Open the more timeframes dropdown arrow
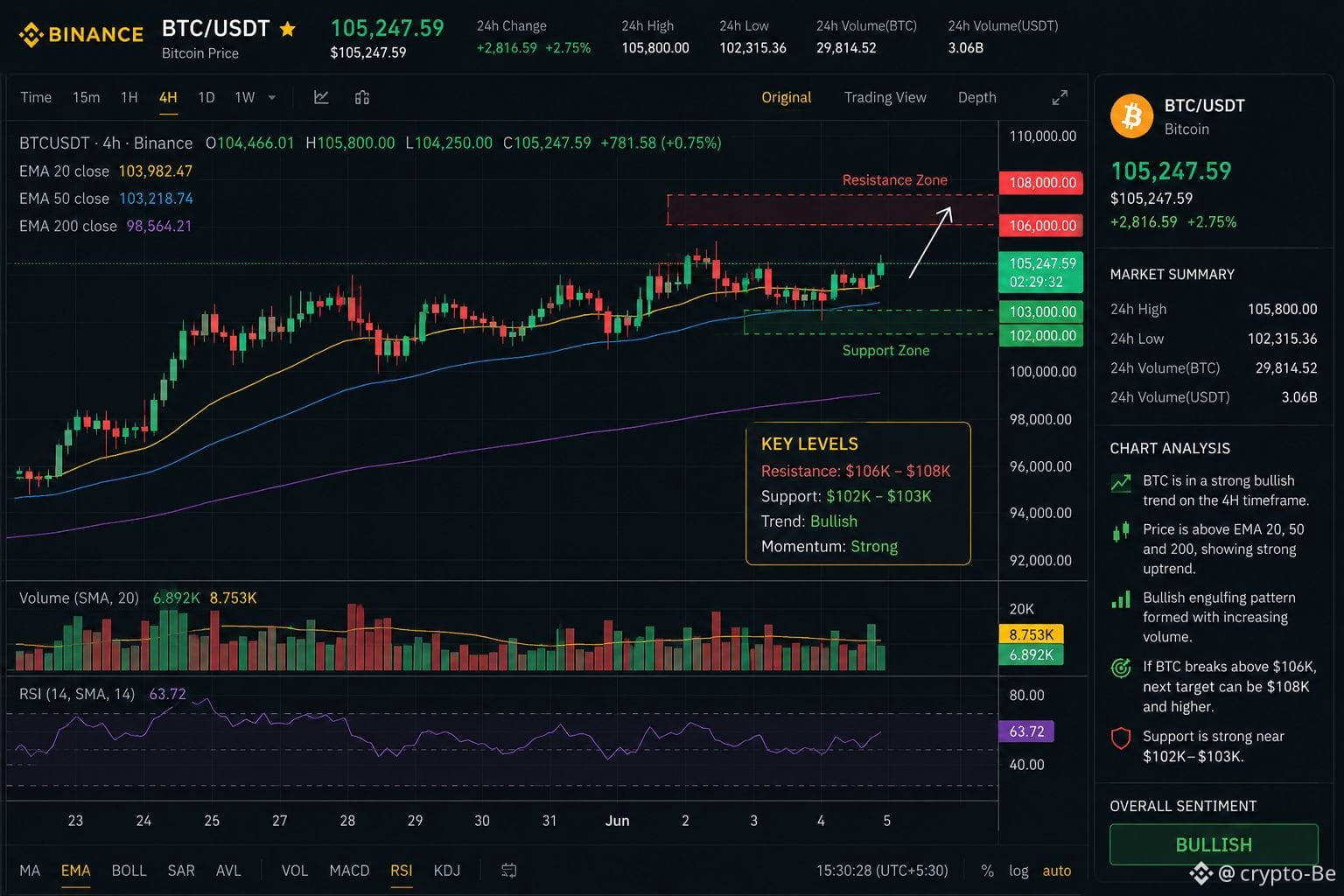Viewport: 1344px width, 896px height. coord(272,97)
